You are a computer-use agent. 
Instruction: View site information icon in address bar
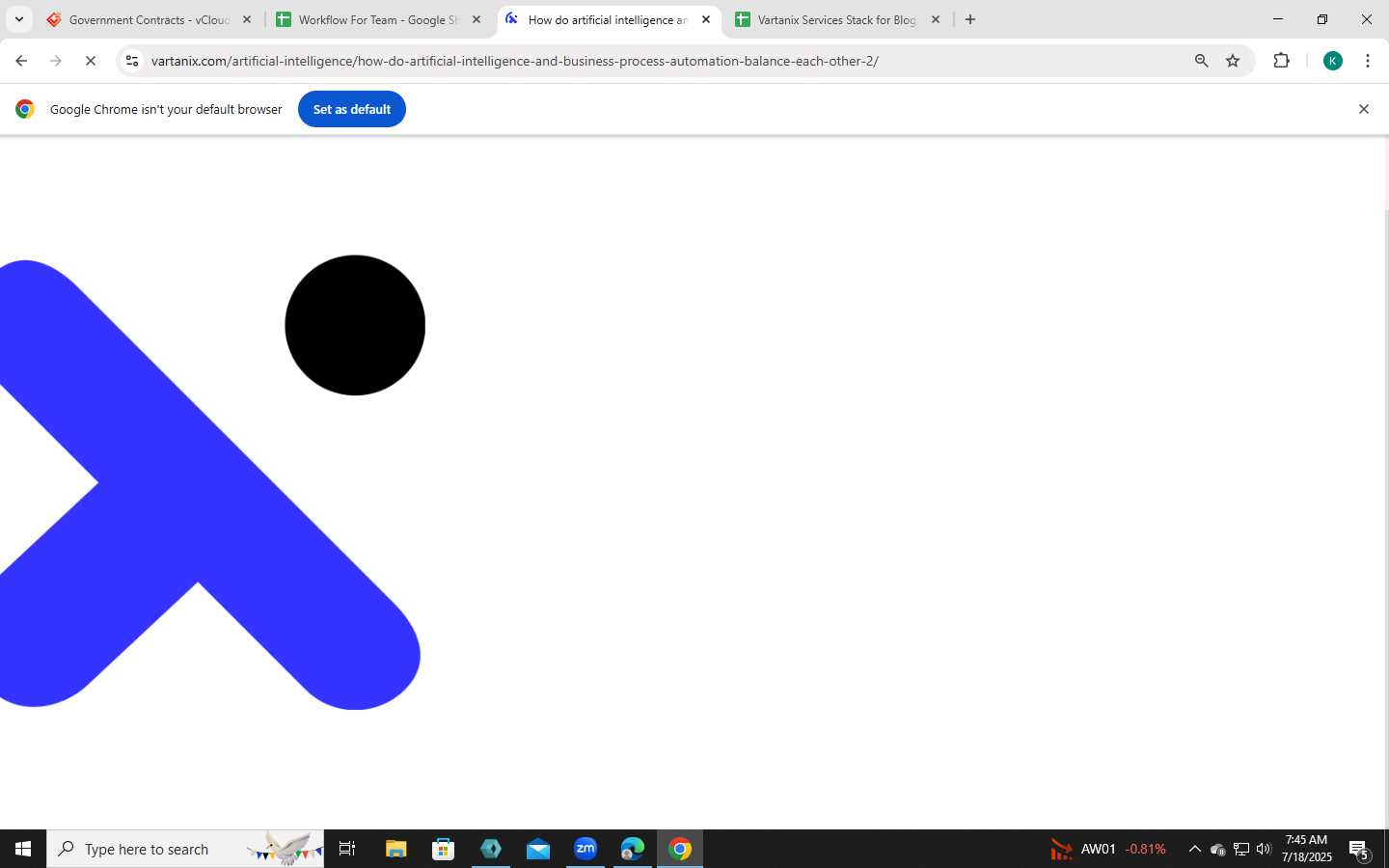pyautogui.click(x=132, y=61)
